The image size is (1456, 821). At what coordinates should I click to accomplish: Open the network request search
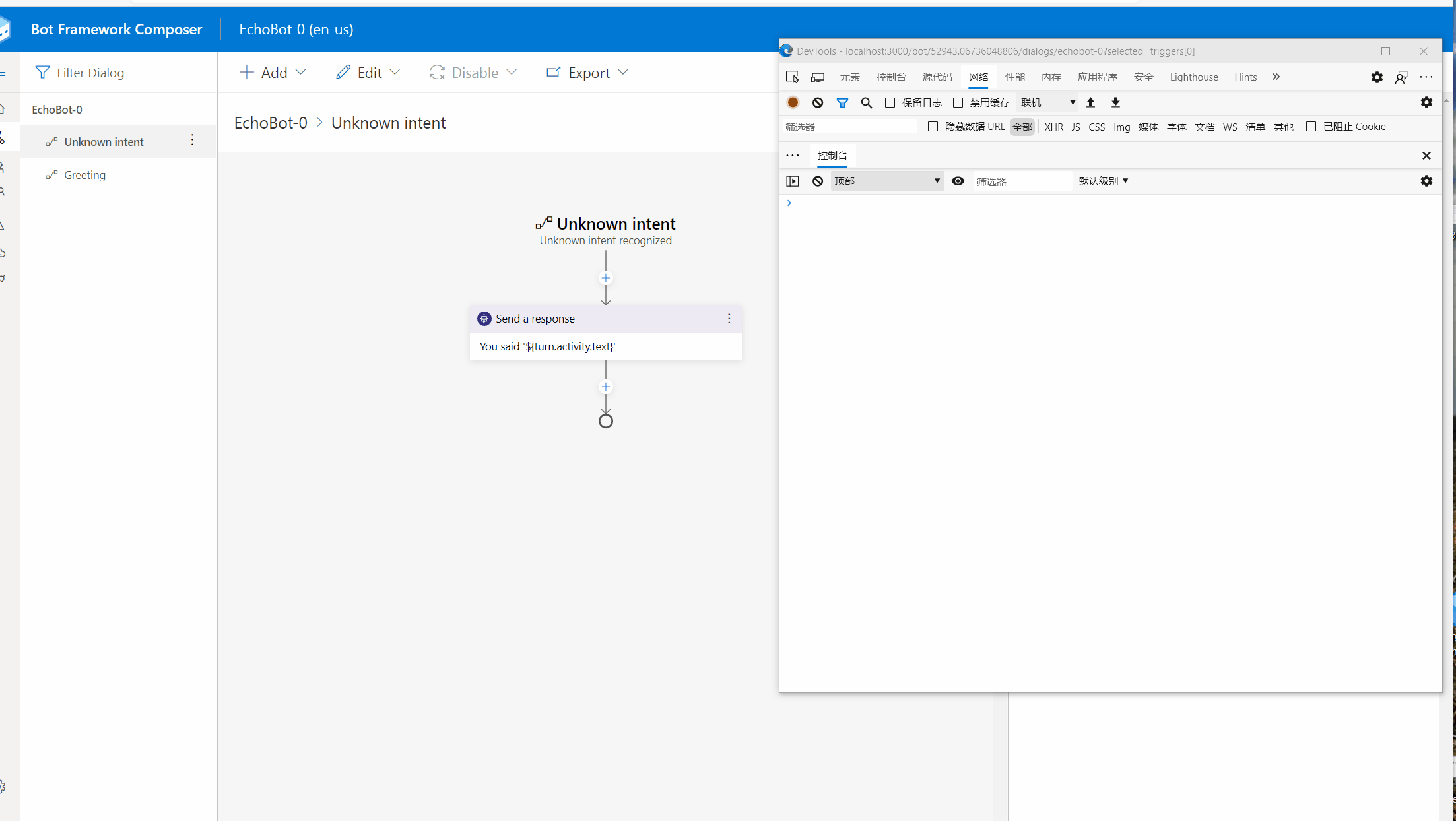point(867,102)
